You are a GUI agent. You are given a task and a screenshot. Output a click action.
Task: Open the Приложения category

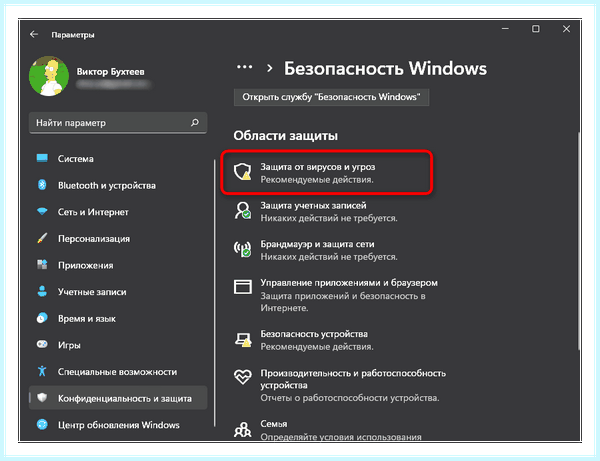coord(118,265)
